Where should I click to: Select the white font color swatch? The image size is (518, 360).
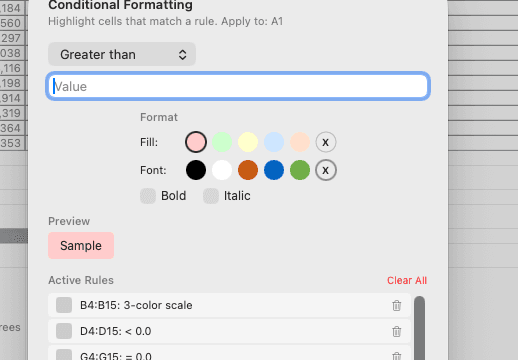point(222,170)
